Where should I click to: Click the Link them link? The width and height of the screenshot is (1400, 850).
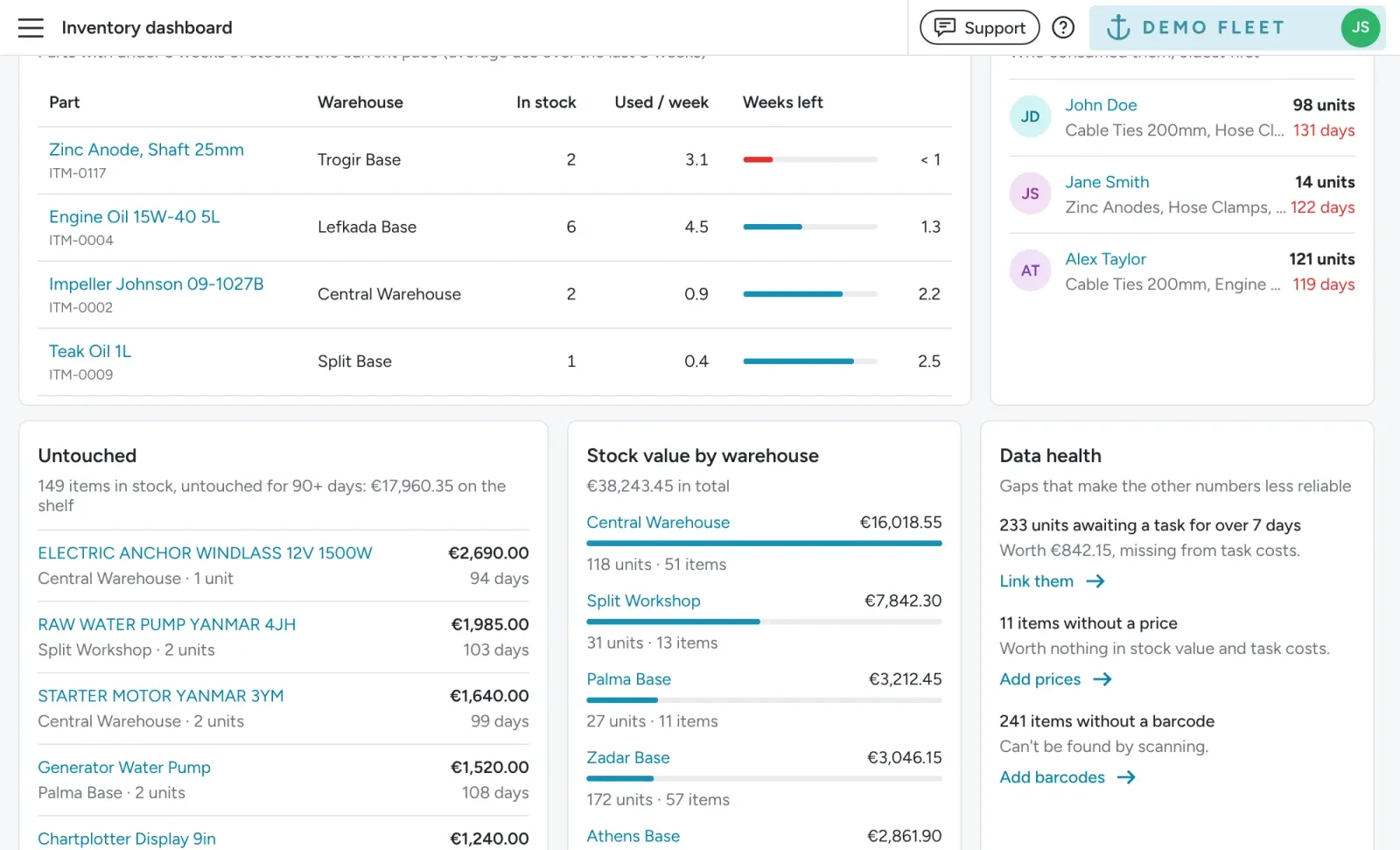point(1036,581)
